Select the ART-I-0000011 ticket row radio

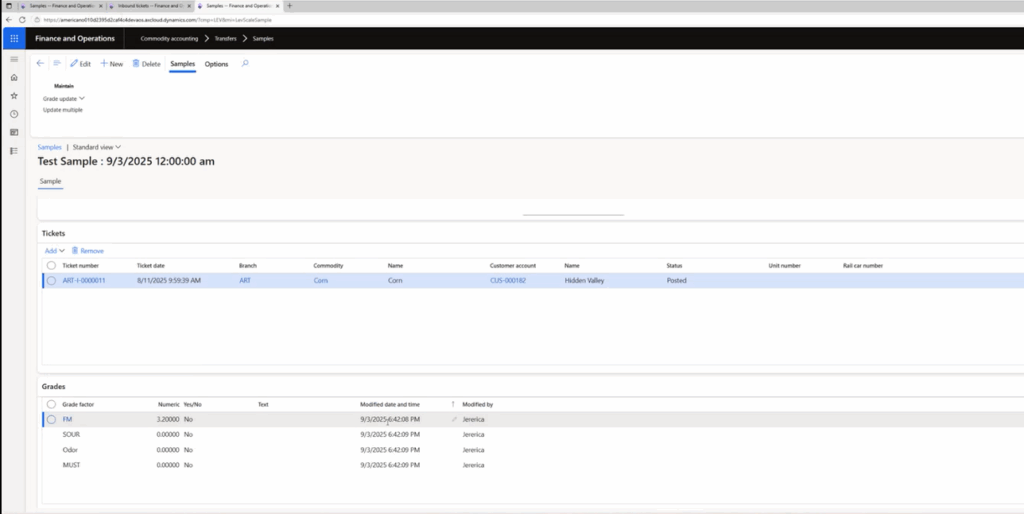point(50,281)
